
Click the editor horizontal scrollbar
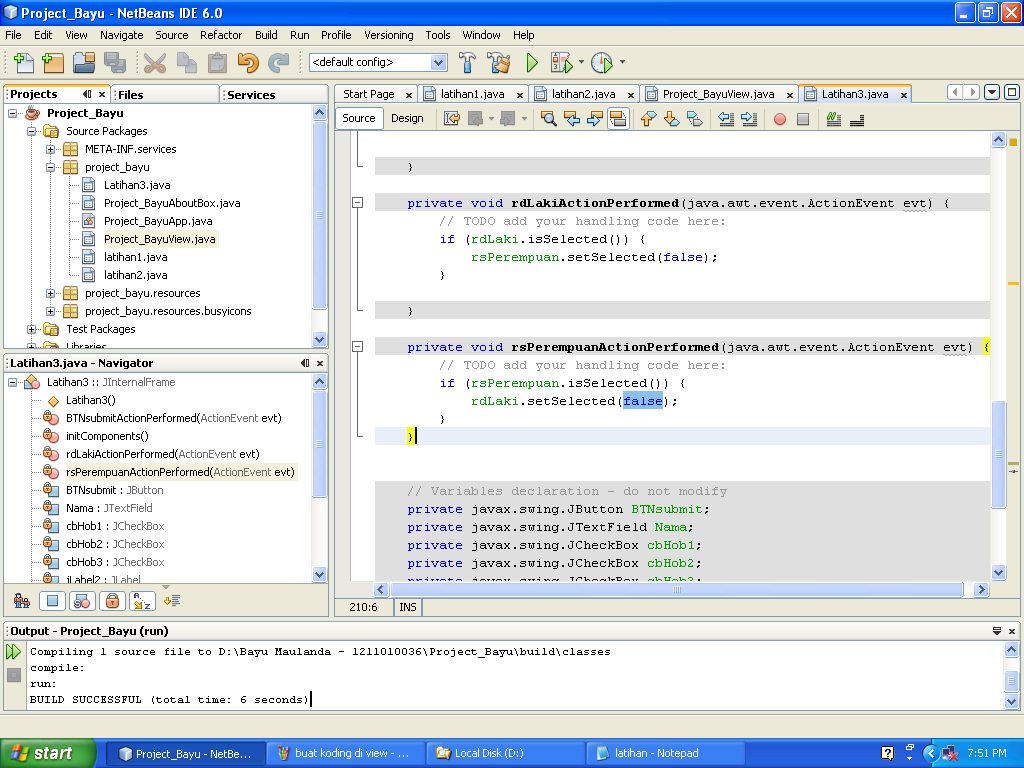677,590
